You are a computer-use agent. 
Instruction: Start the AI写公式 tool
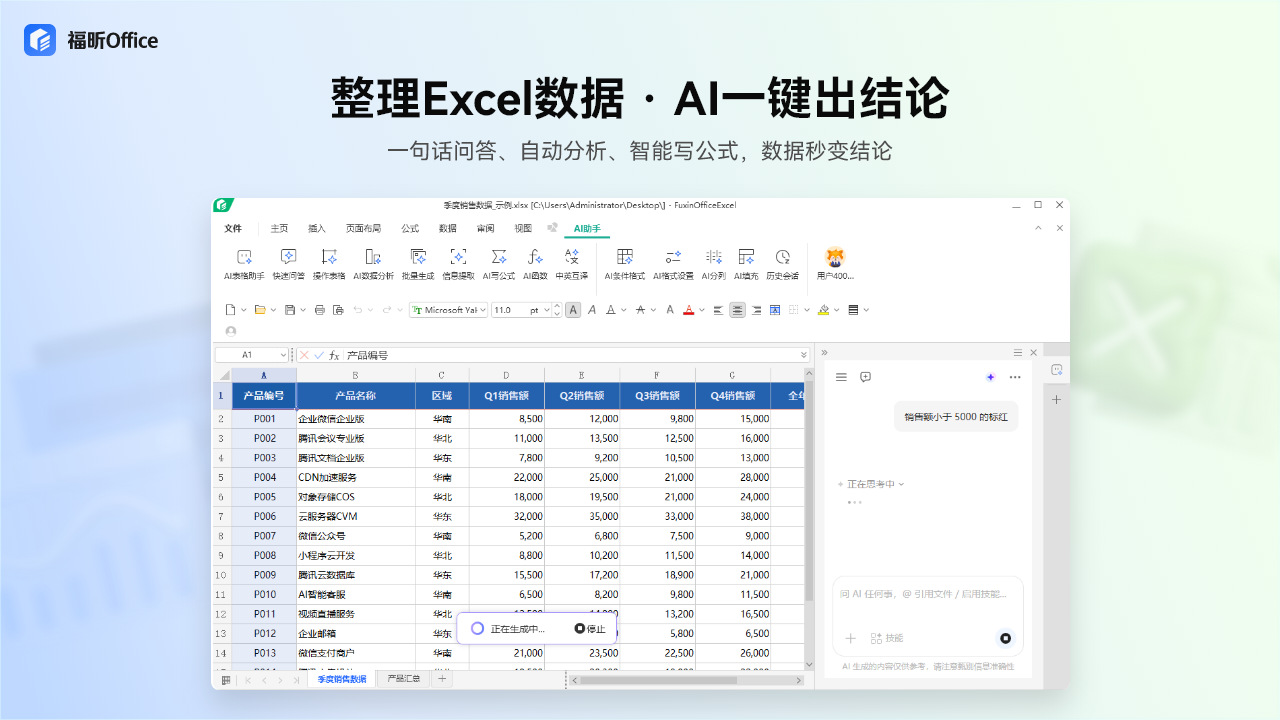click(x=498, y=264)
